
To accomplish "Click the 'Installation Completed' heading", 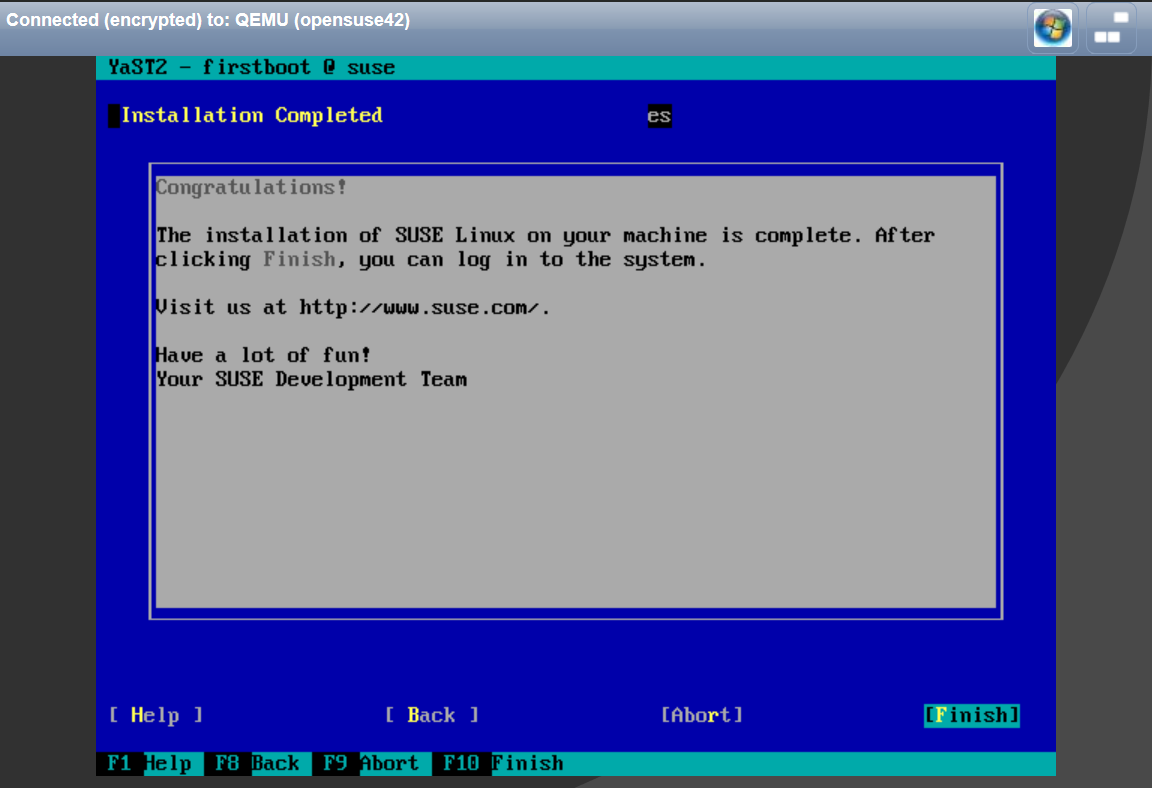I will [251, 115].
